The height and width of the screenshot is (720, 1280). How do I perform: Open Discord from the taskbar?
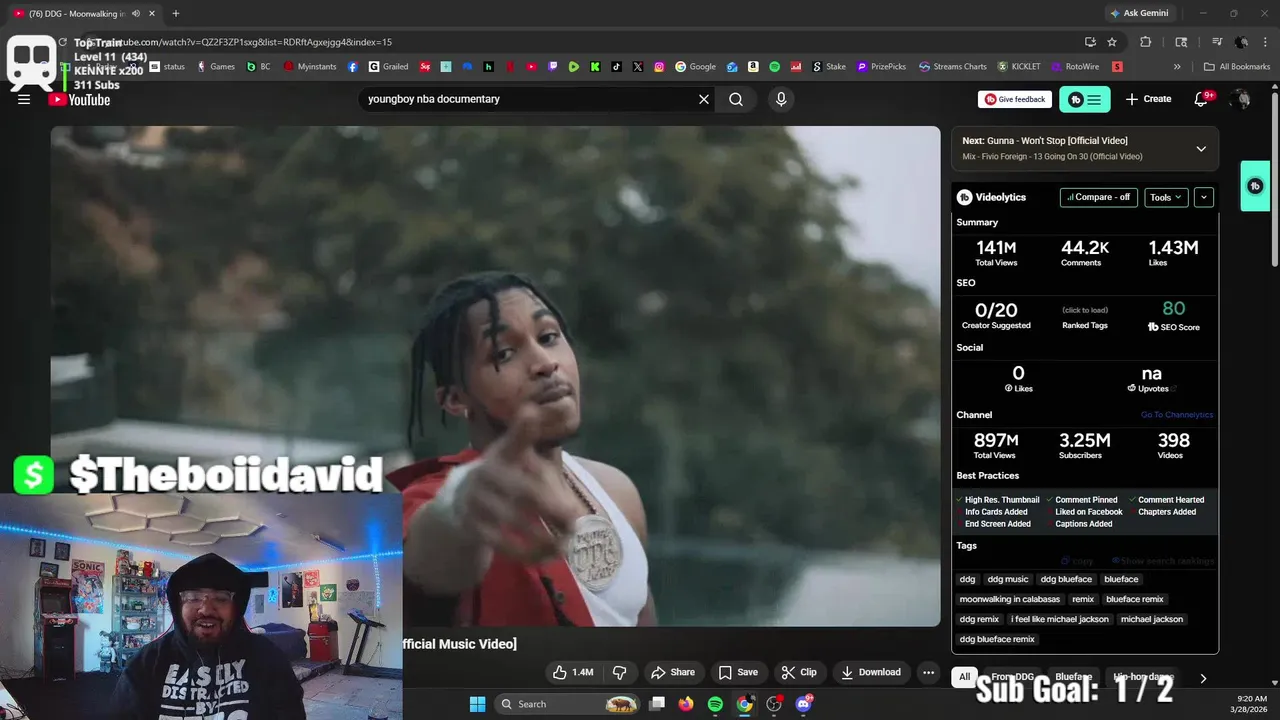pos(803,704)
